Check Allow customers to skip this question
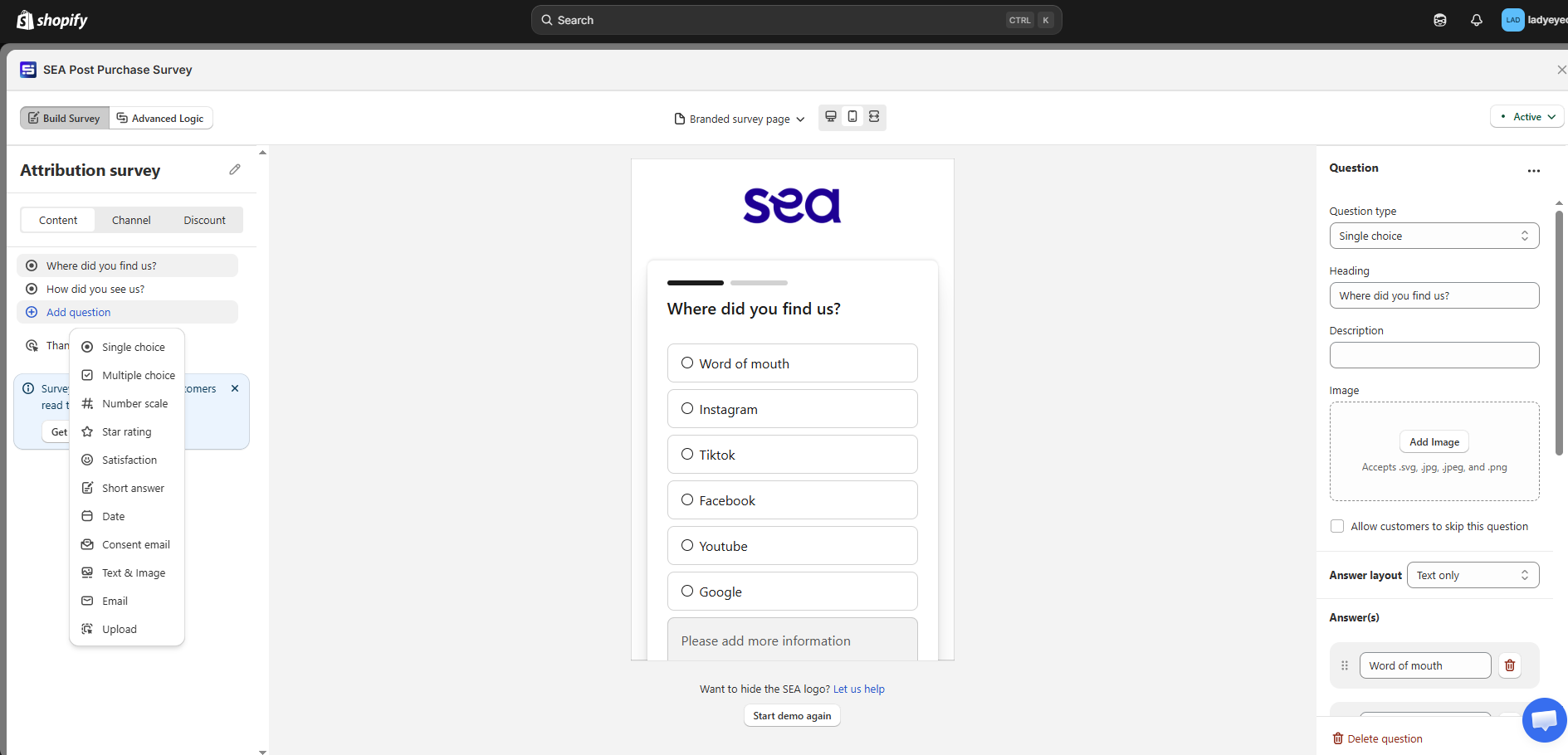Screen dimensions: 1568x755 1337,526
